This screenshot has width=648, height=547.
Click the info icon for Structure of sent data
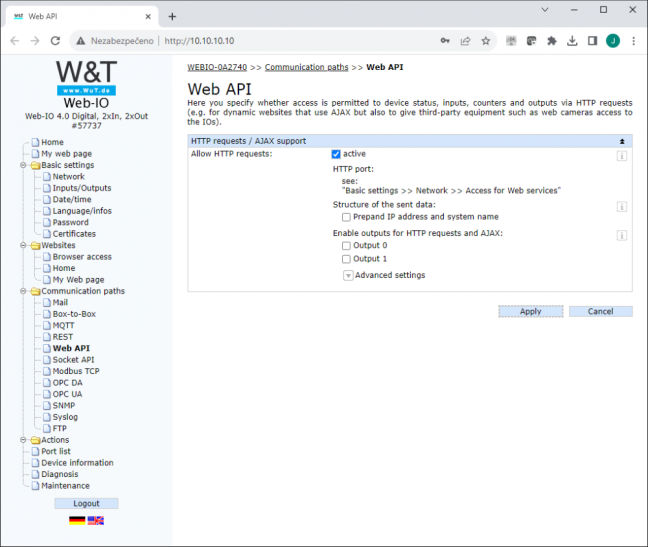click(622, 207)
